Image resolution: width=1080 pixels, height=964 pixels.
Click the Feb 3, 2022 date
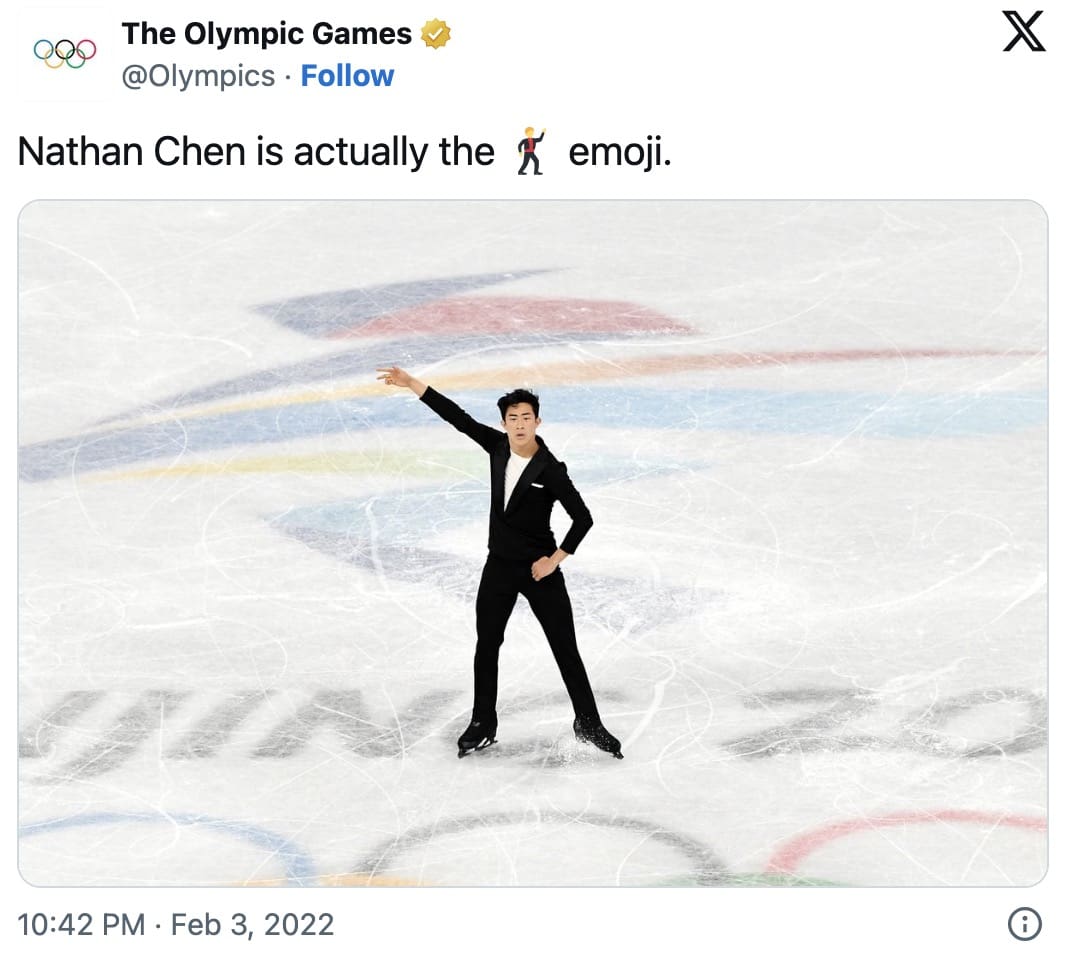pyautogui.click(x=252, y=924)
